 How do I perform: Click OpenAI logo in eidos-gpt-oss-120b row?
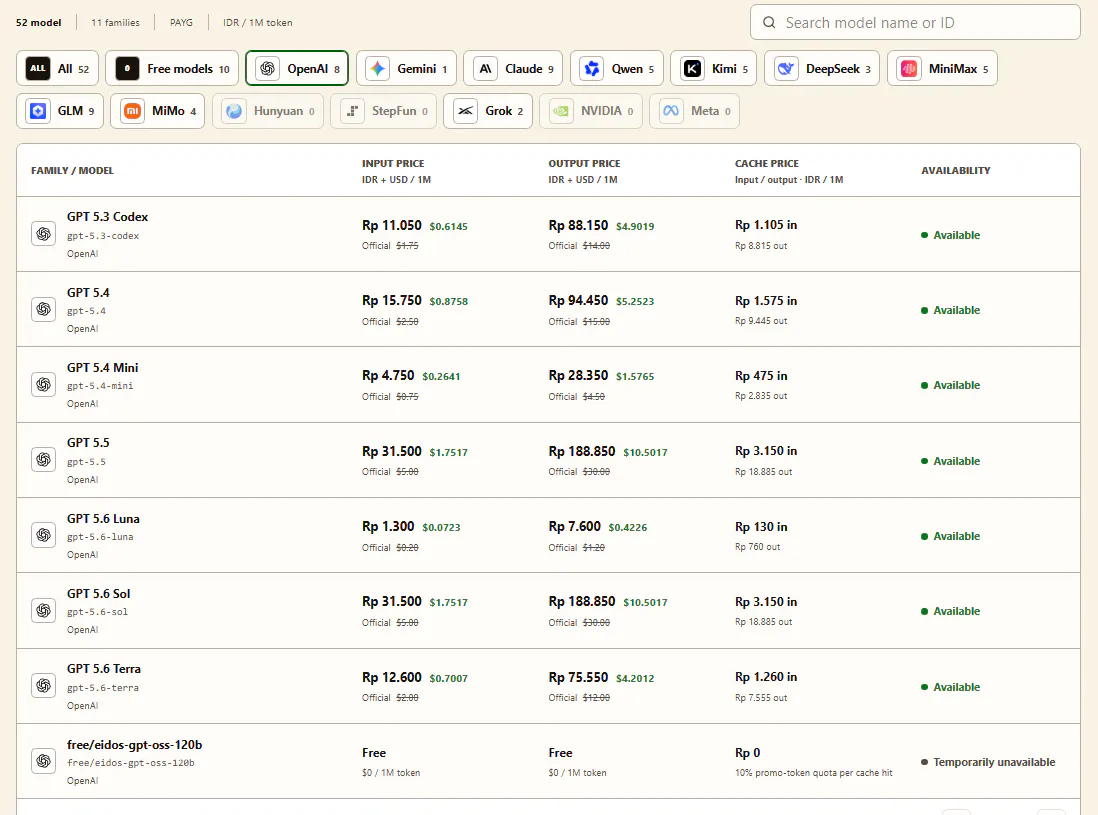pos(43,761)
